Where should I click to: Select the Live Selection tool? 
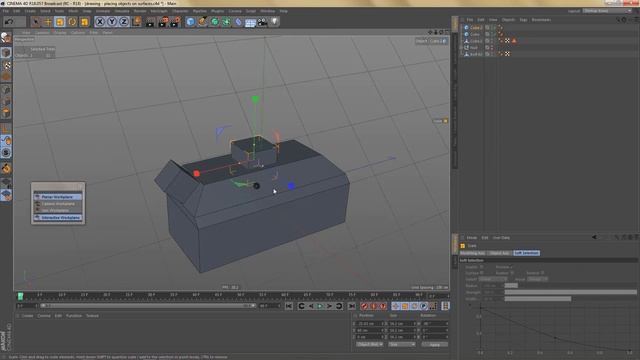[36, 22]
